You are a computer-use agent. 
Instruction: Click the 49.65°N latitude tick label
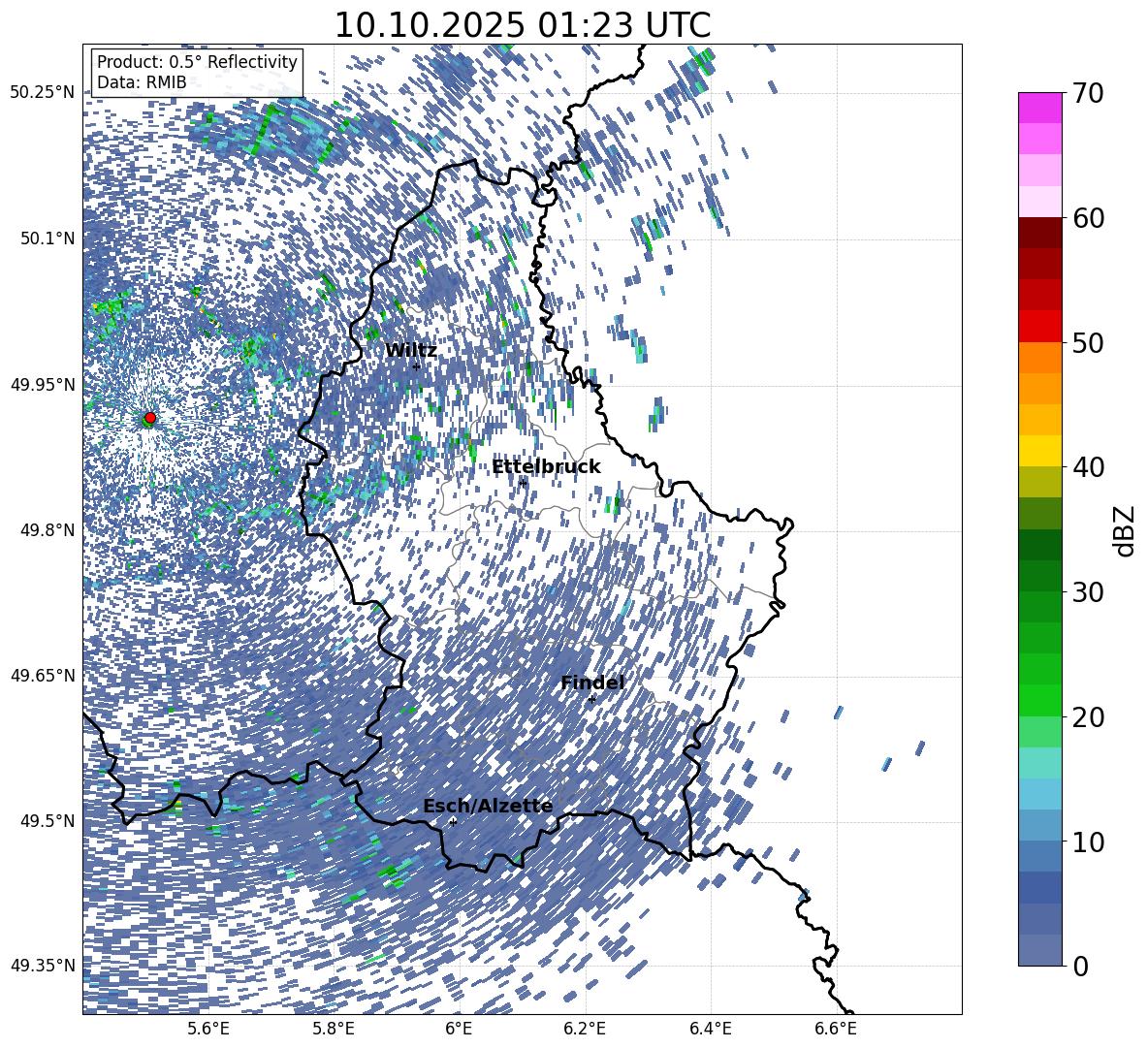tap(43, 676)
